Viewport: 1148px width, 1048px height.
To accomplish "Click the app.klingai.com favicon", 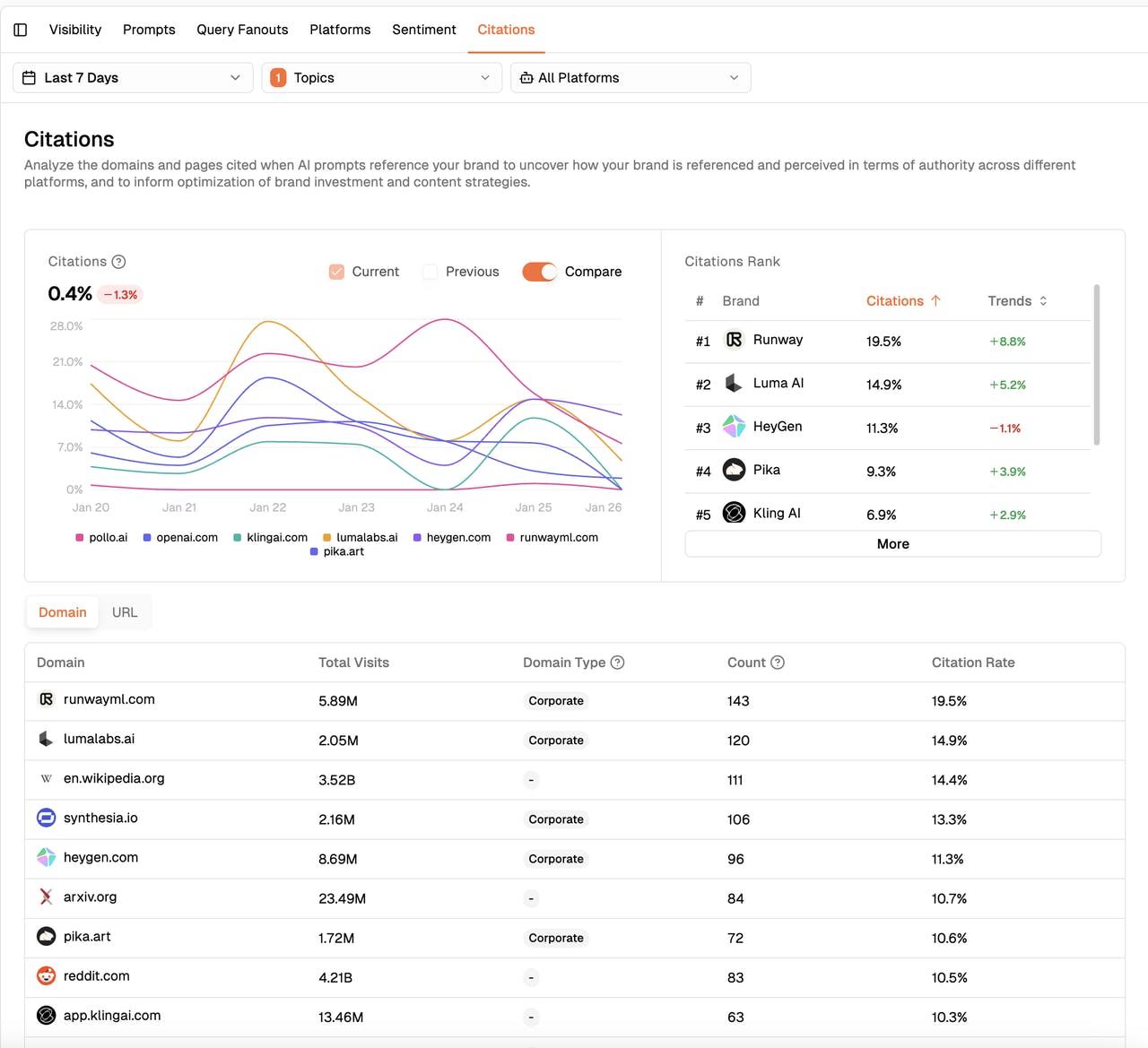I will tap(46, 1015).
